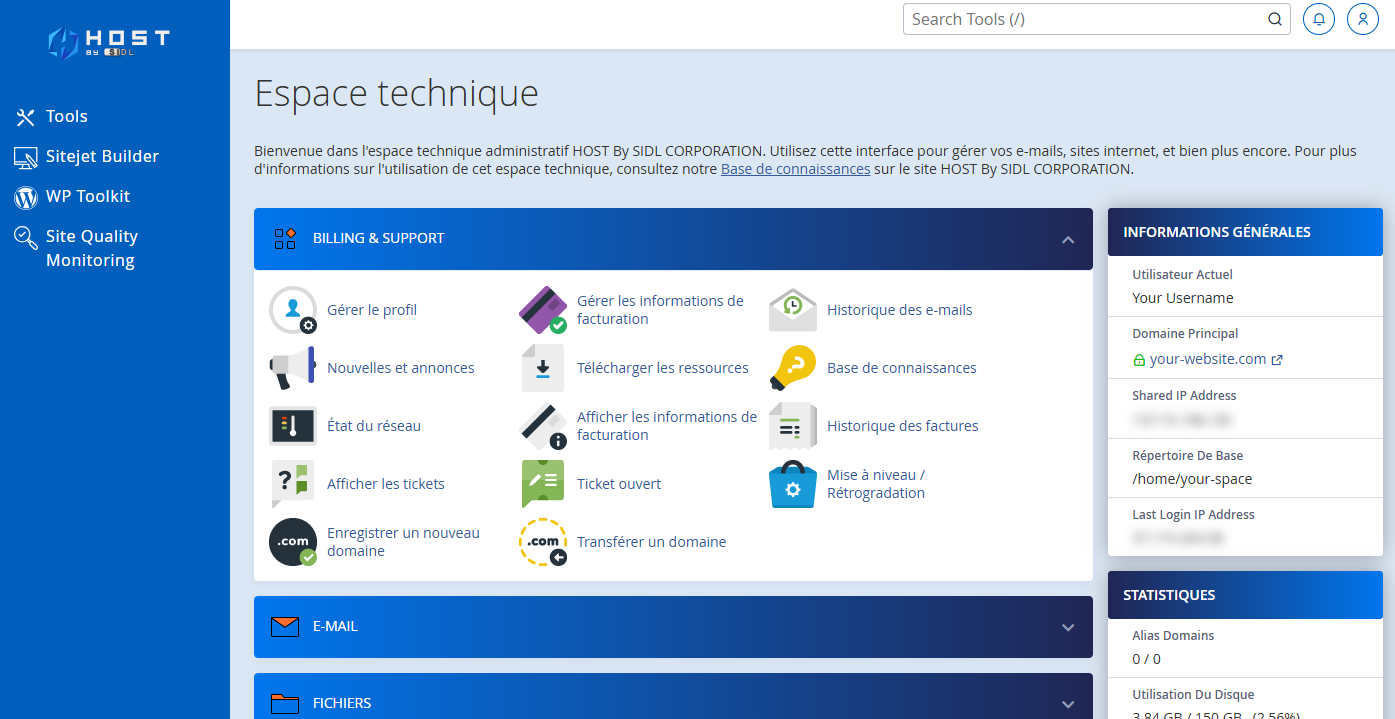Open the your-website.com domain link

[1207, 359]
